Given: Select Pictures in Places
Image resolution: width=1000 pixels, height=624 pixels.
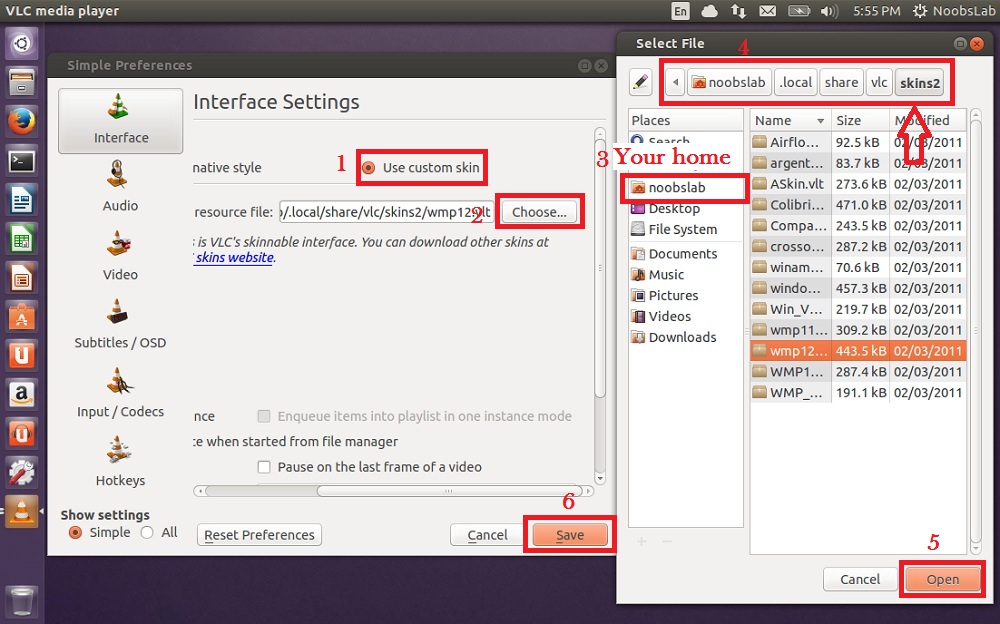Looking at the screenshot, I should pyautogui.click(x=686, y=295).
